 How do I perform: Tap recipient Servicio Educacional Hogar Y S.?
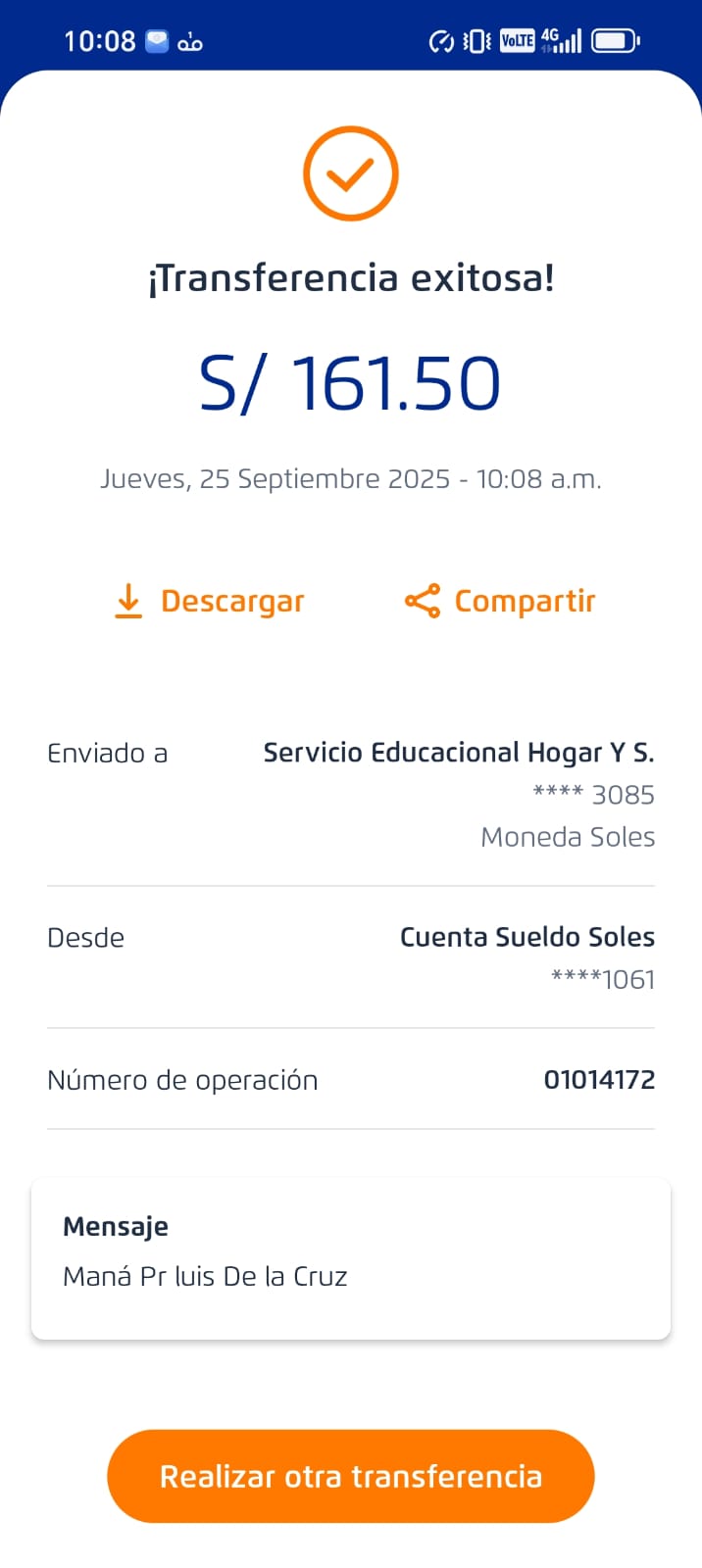458,753
